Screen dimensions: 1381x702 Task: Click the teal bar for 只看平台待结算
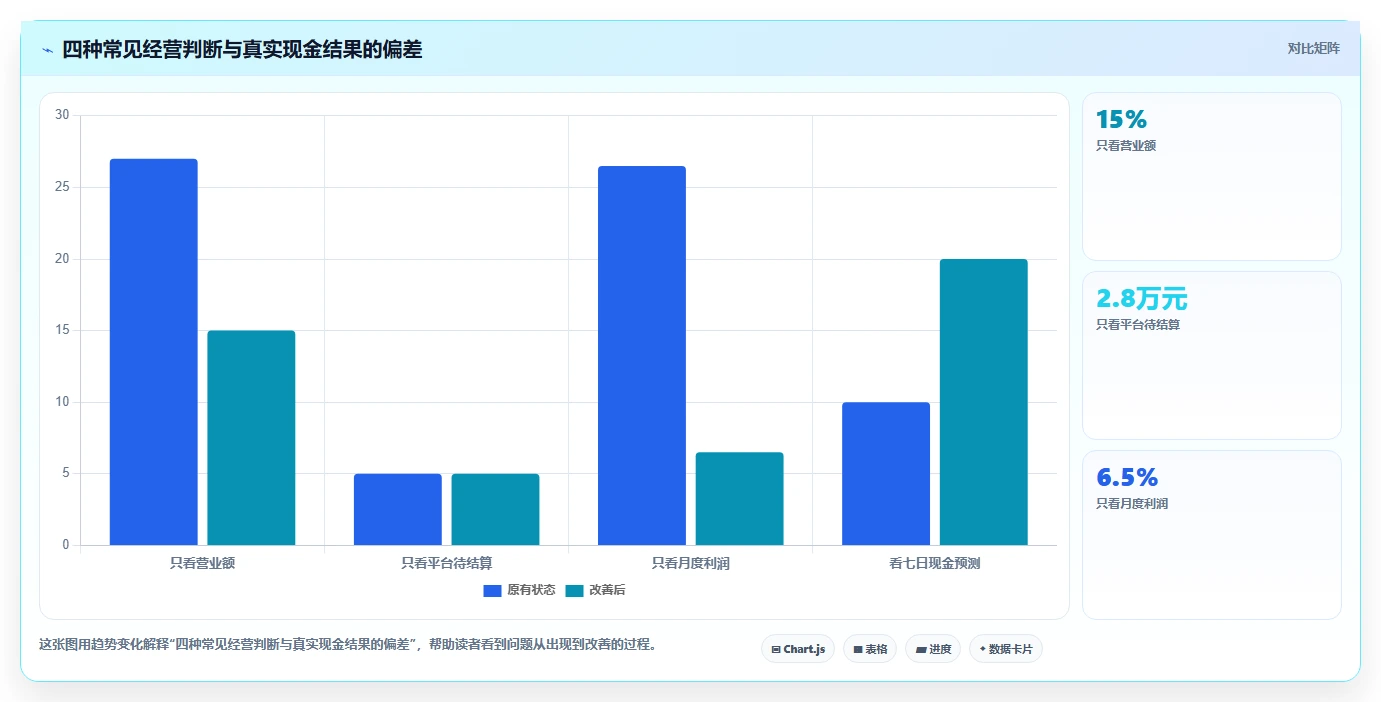[x=495, y=509]
